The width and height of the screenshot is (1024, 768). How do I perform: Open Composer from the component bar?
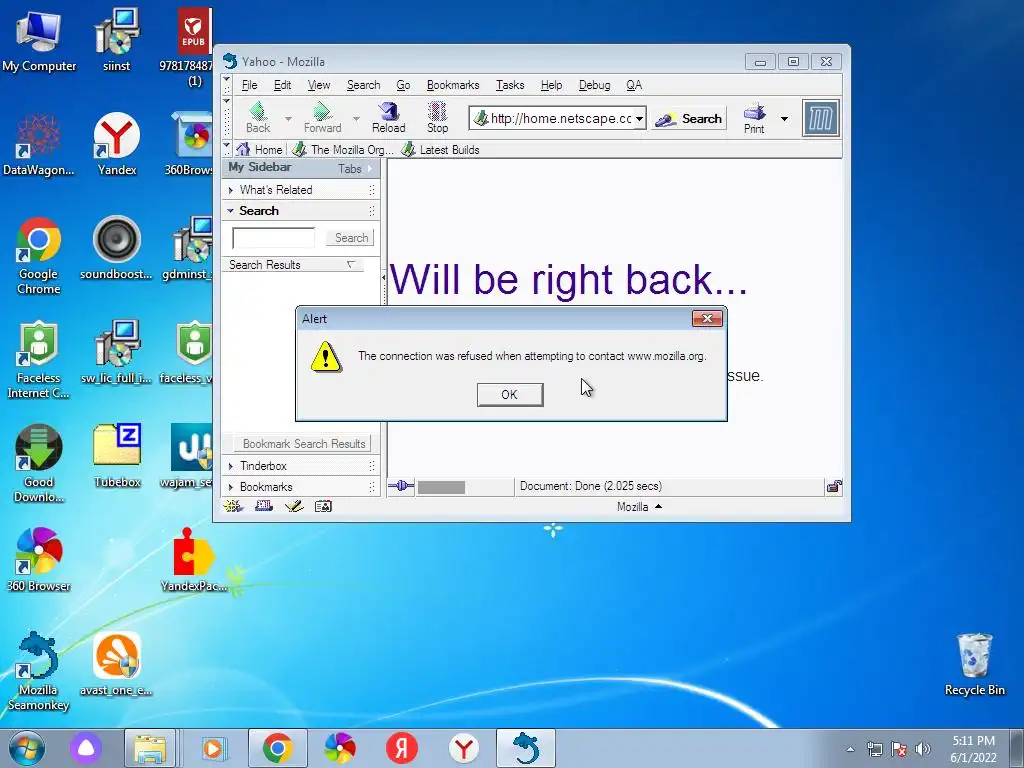tap(294, 506)
